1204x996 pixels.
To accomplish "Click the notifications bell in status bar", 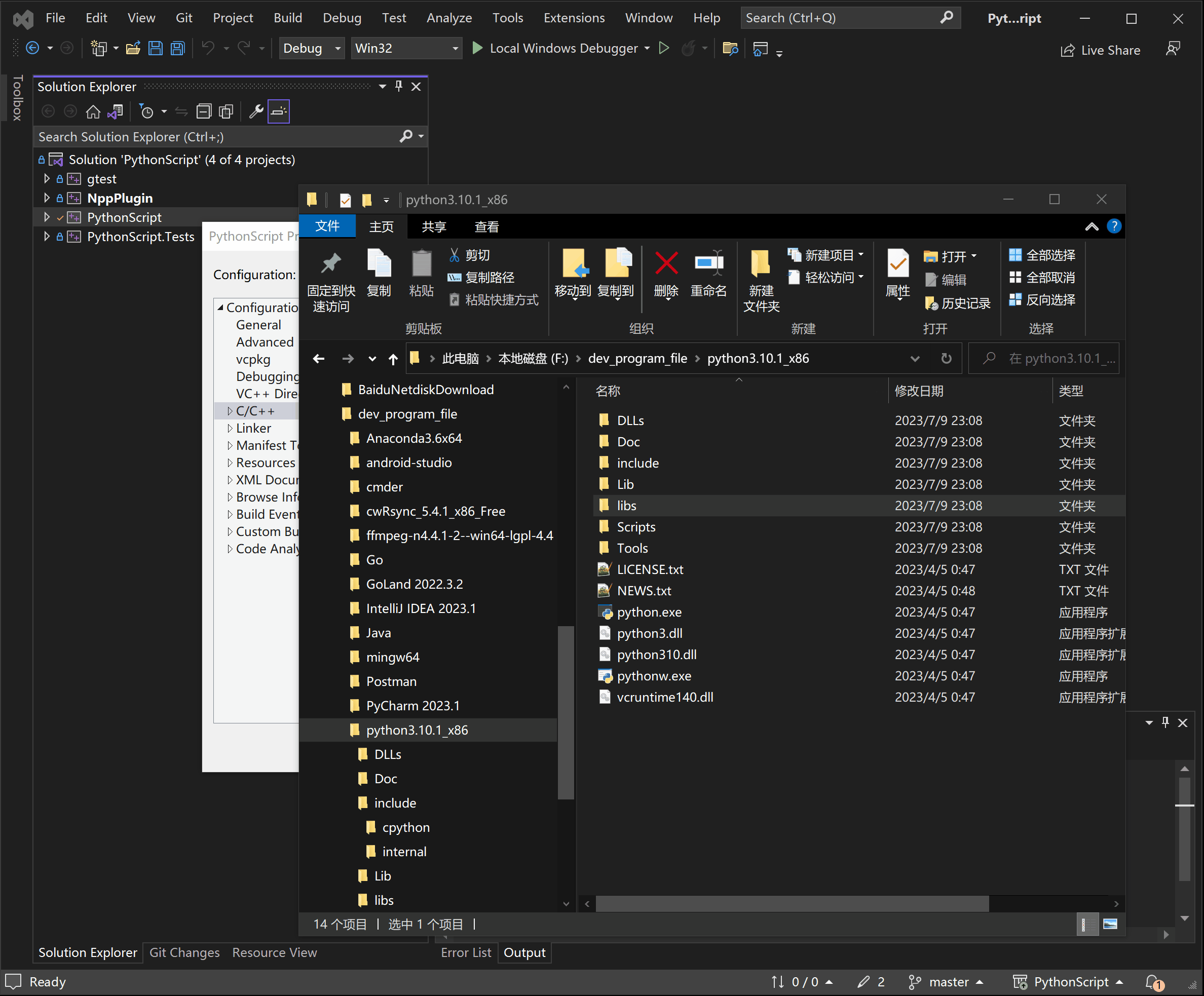I will [x=1153, y=982].
